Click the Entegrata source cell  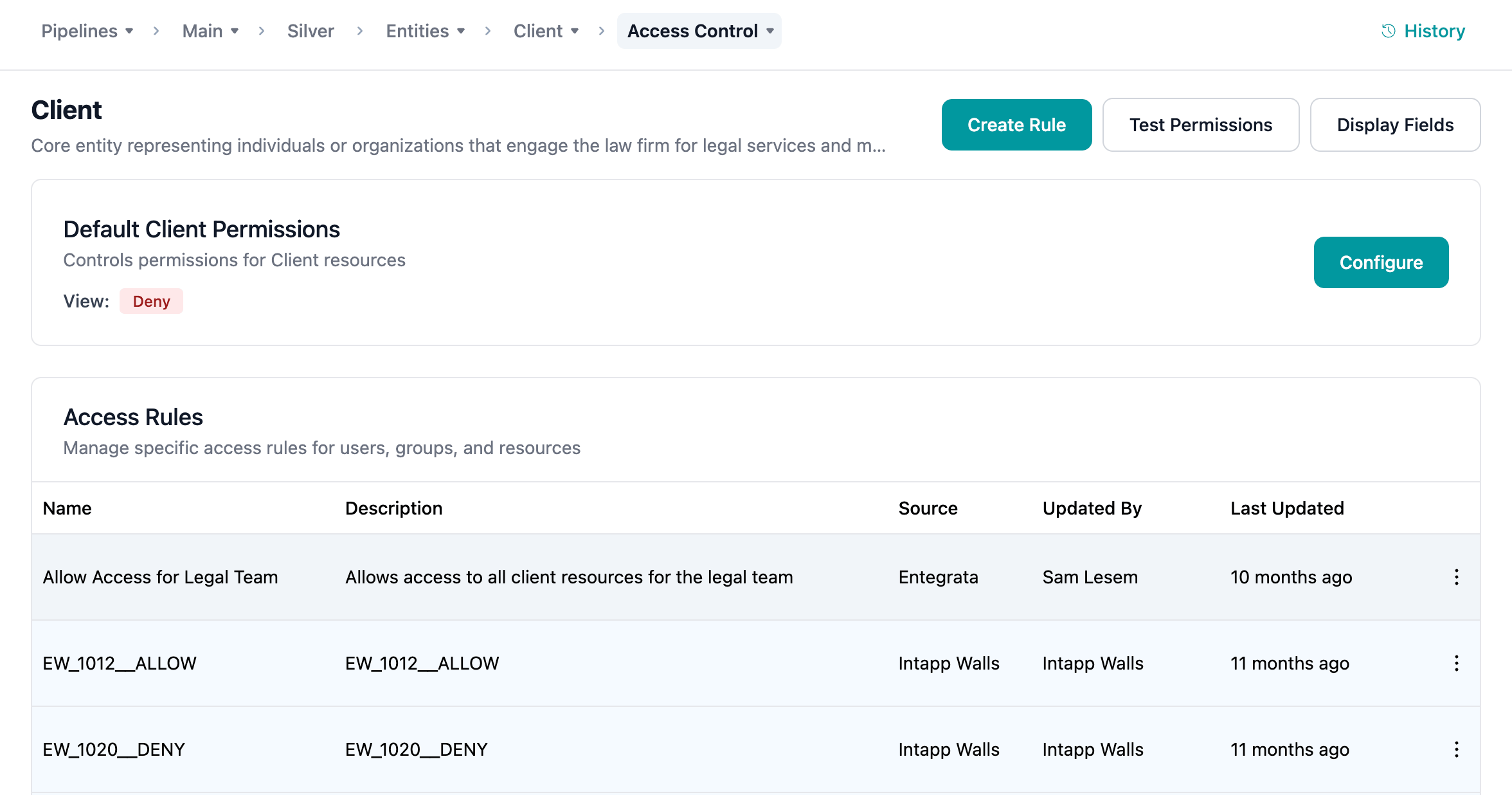(x=938, y=577)
